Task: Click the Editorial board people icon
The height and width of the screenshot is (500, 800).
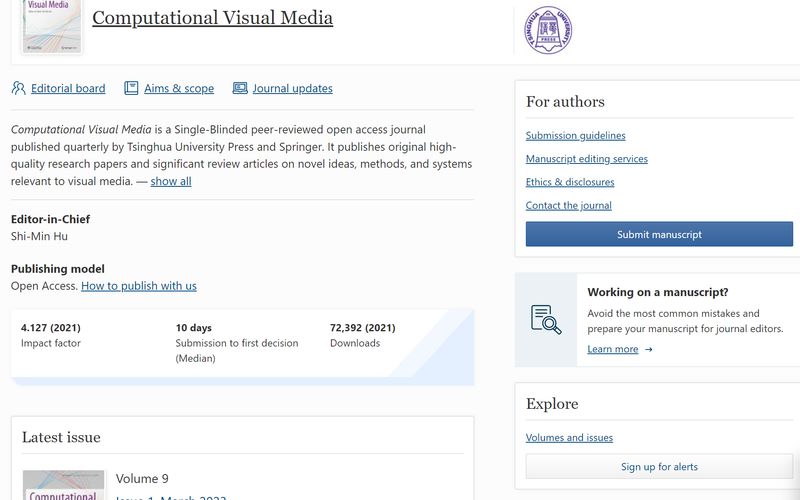Action: point(18,88)
